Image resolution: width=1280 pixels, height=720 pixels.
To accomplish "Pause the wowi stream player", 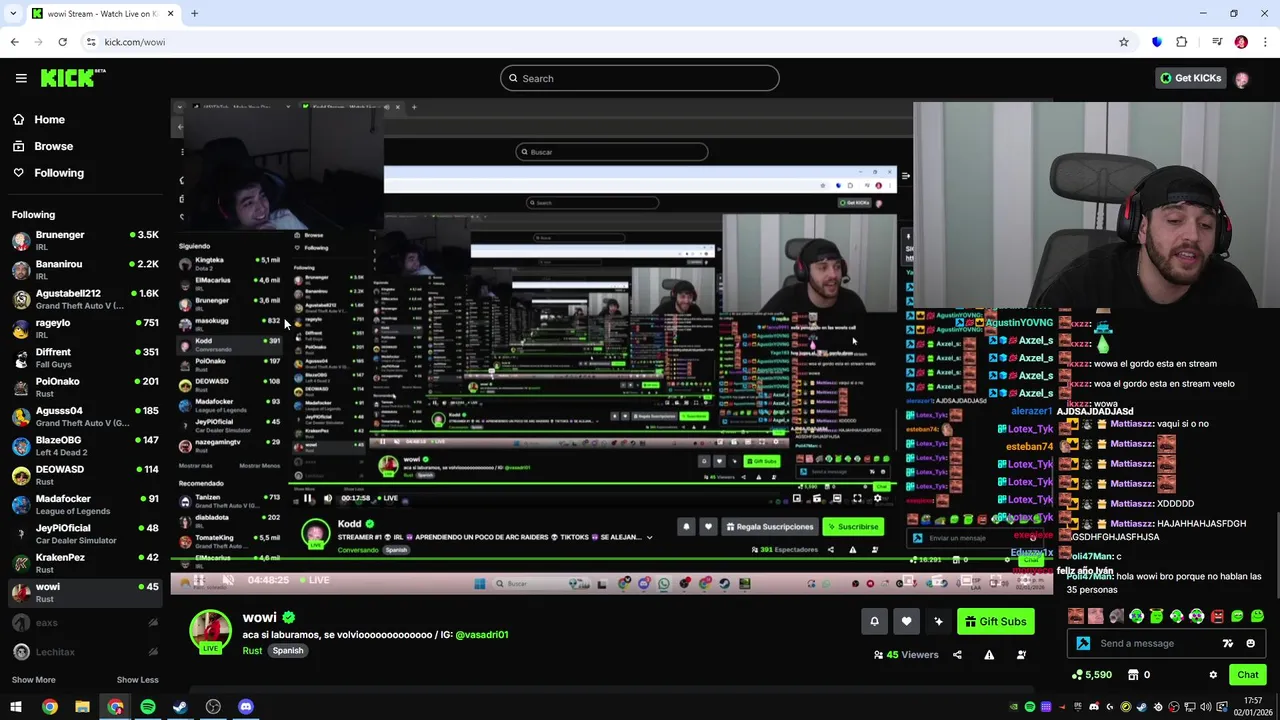I will pos(199,580).
